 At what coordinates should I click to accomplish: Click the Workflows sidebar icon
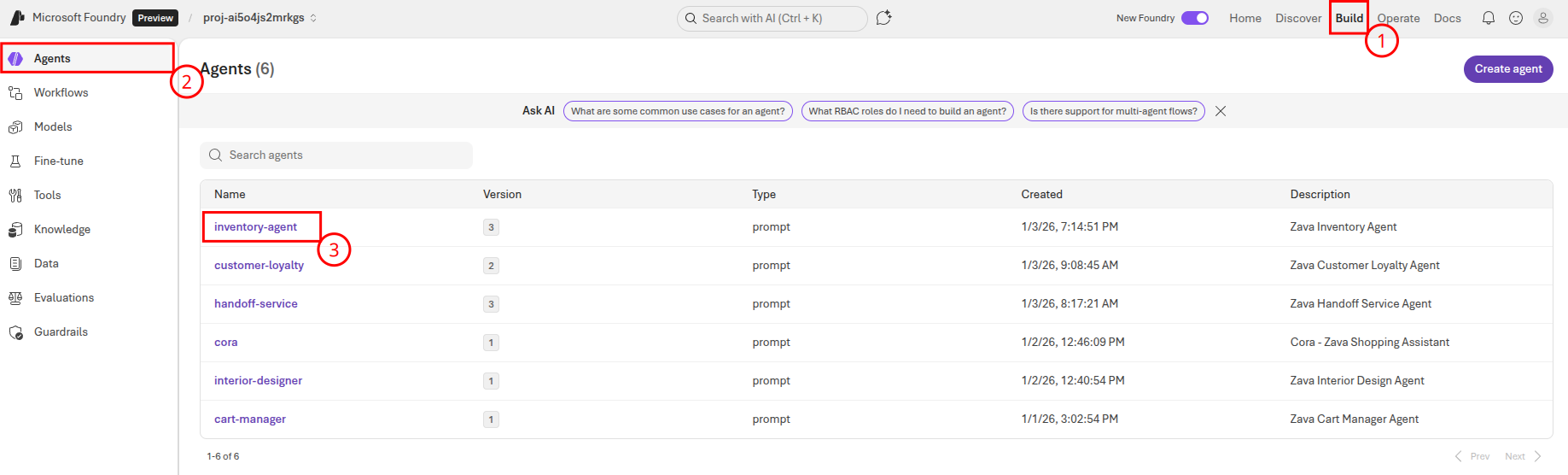click(x=15, y=92)
